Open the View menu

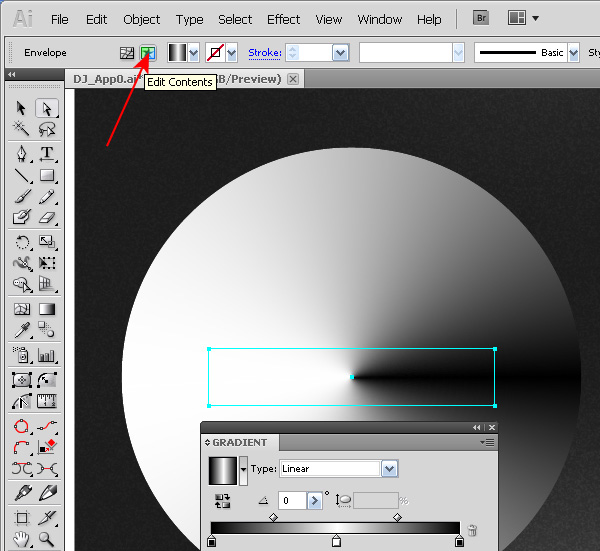(x=329, y=19)
